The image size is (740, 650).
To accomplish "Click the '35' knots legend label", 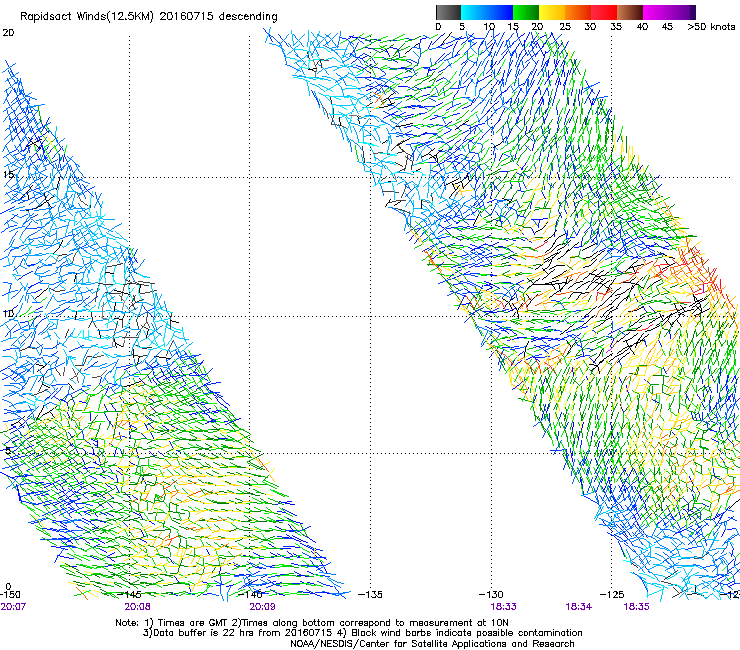I will click(616, 27).
